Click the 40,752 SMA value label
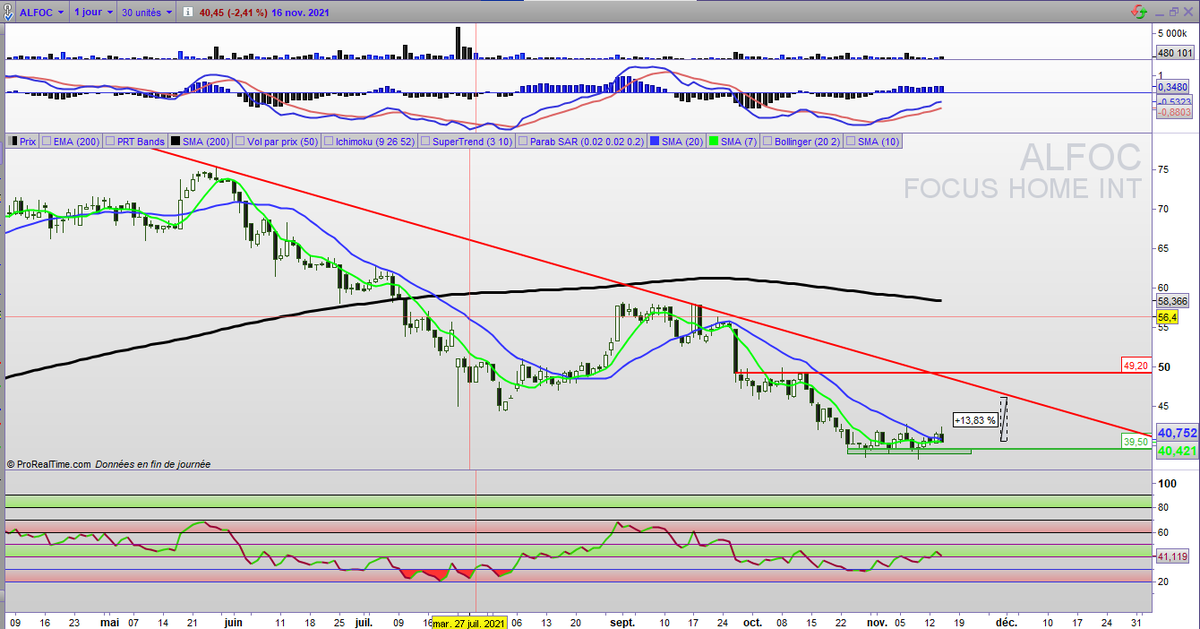Image resolution: width=1200 pixels, height=629 pixels. click(x=1175, y=433)
